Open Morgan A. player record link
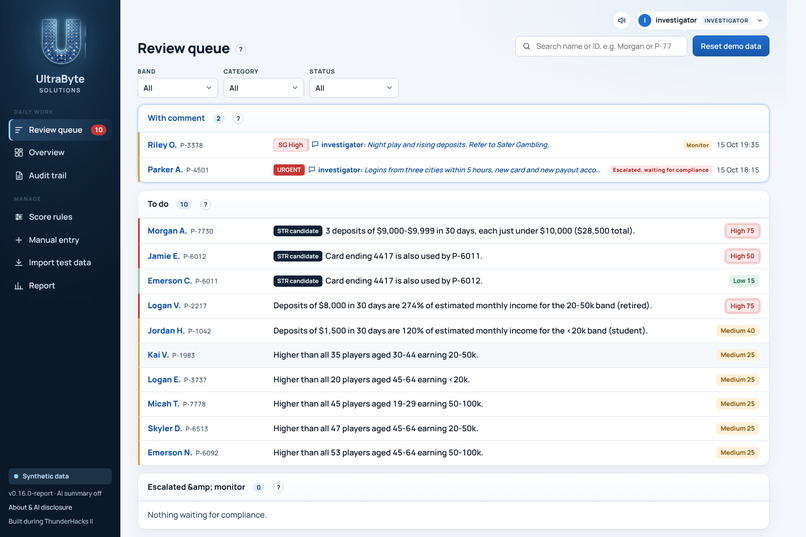806x537 pixels. [167, 231]
